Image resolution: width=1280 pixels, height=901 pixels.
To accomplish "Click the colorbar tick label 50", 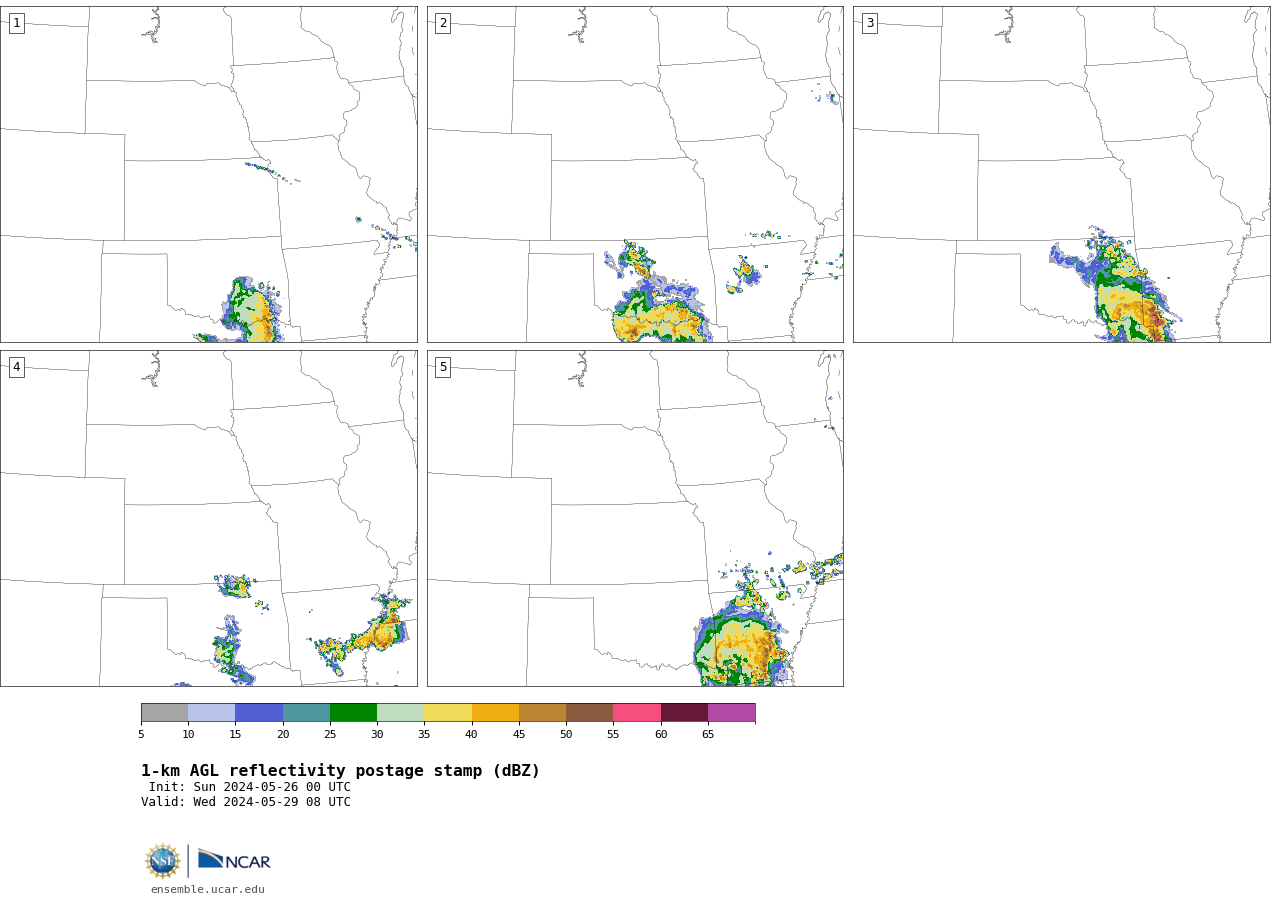I will pyautogui.click(x=566, y=734).
